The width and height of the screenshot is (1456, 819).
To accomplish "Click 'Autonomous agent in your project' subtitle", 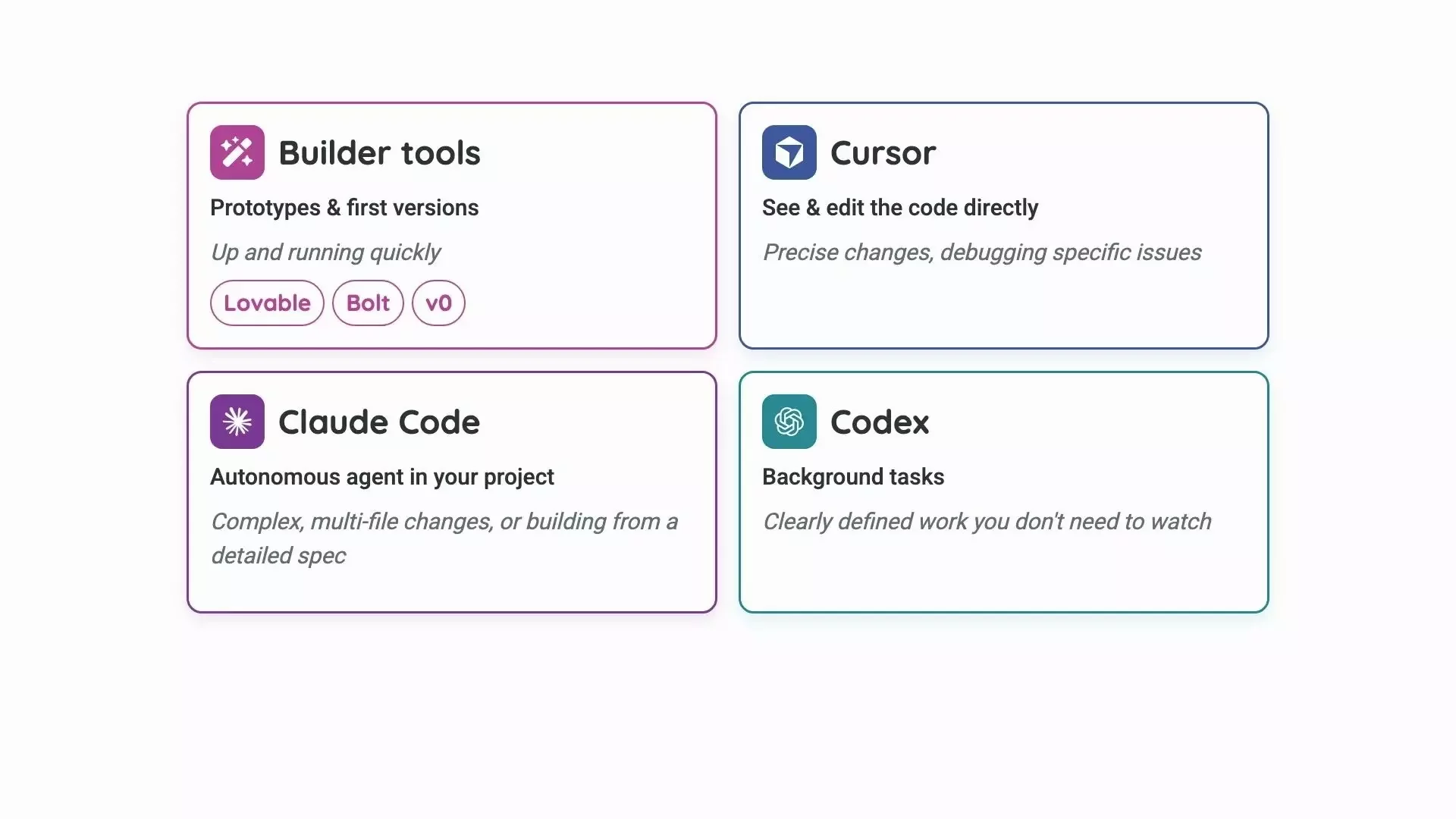I will point(382,477).
